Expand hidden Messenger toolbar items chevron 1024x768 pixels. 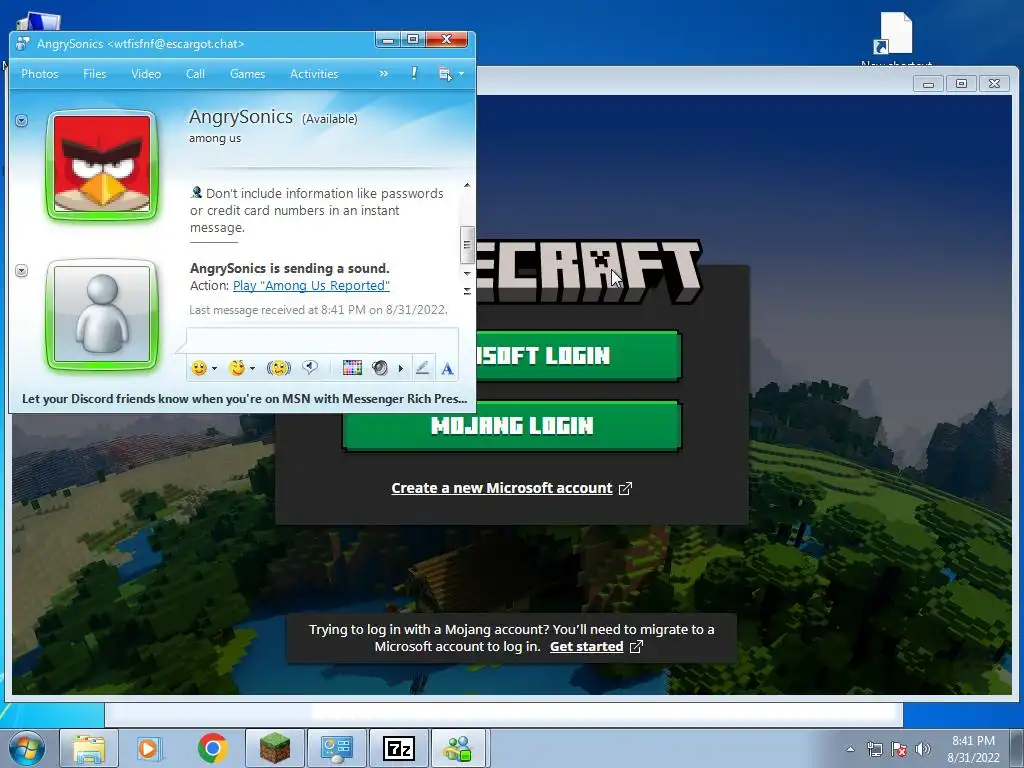(x=383, y=74)
